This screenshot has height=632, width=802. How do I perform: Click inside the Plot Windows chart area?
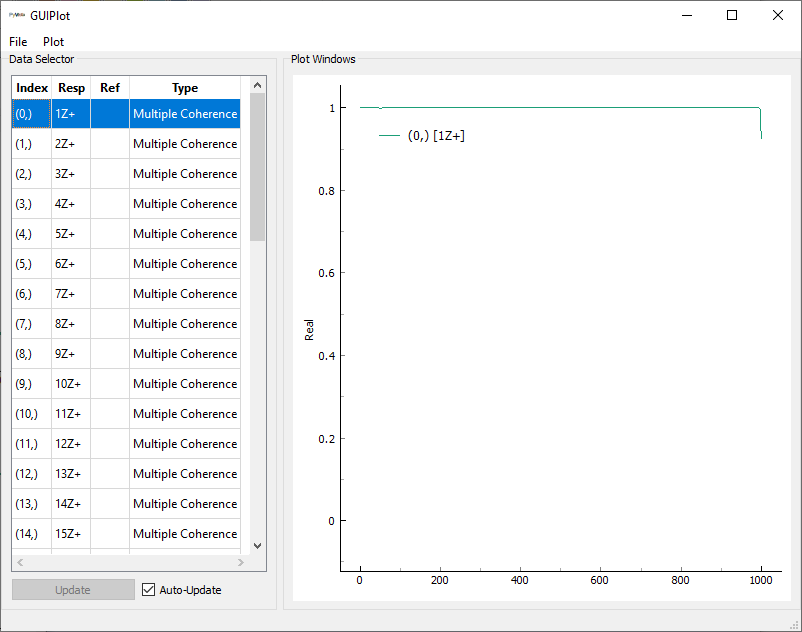[560, 330]
